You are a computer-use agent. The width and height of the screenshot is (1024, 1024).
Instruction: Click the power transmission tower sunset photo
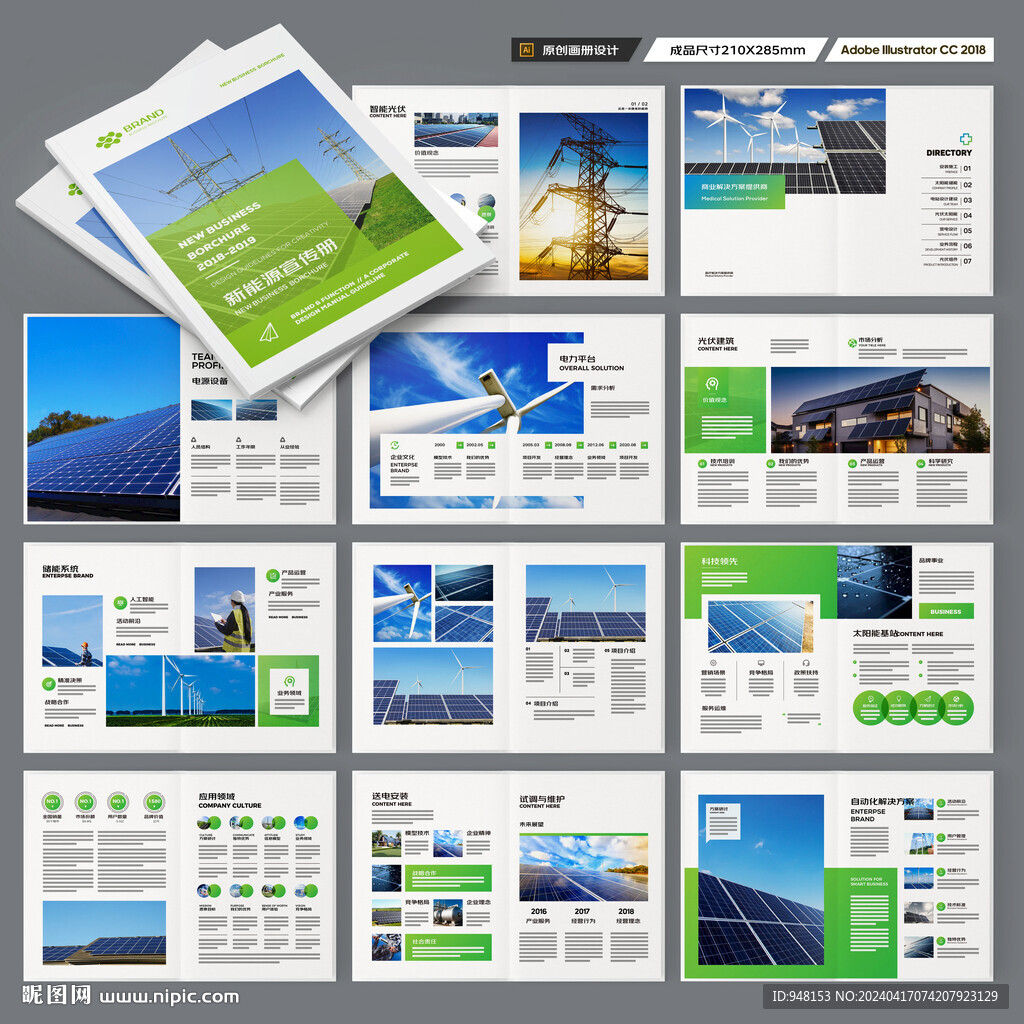[x=583, y=196]
